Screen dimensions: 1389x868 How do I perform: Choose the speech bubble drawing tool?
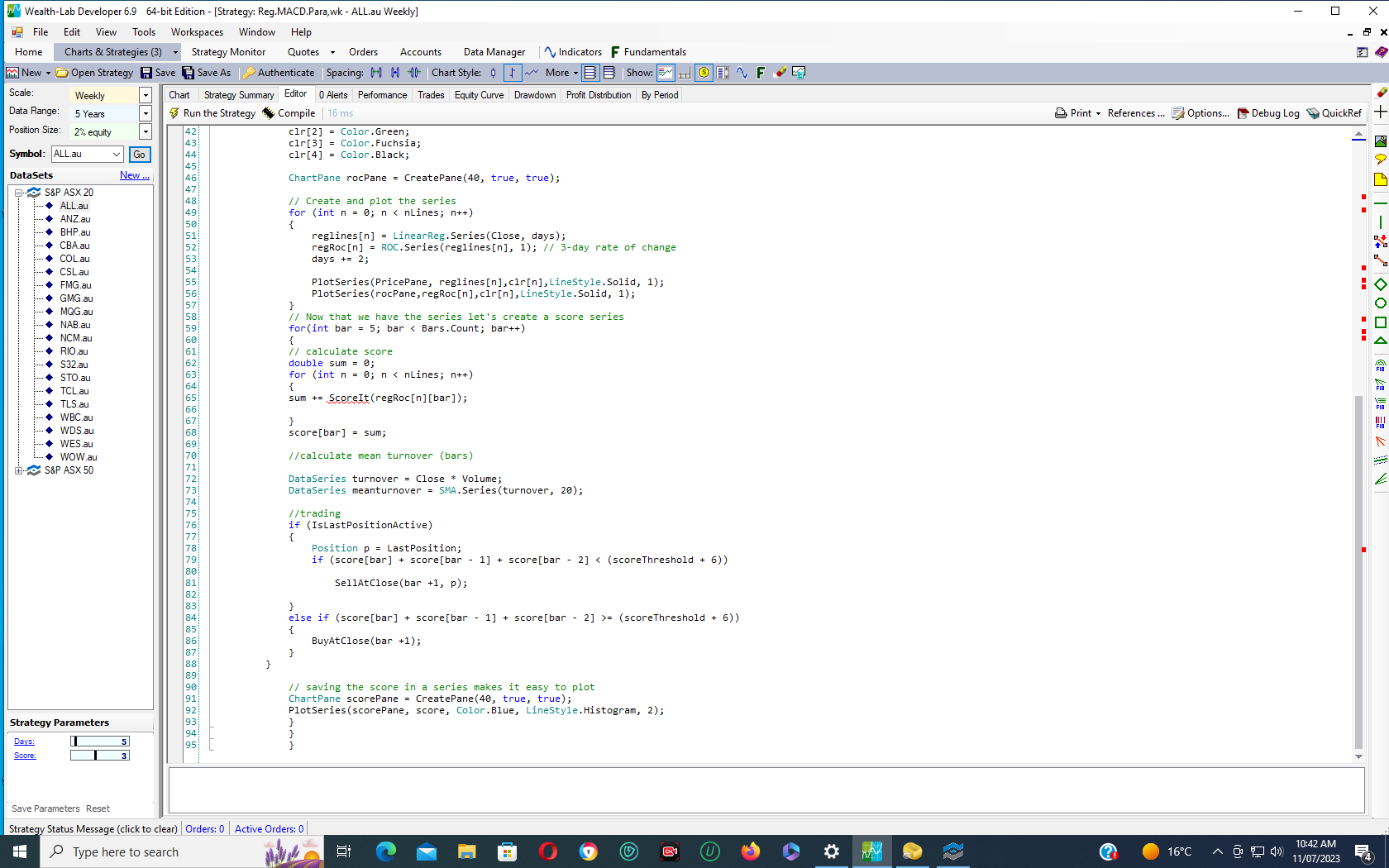1380,160
